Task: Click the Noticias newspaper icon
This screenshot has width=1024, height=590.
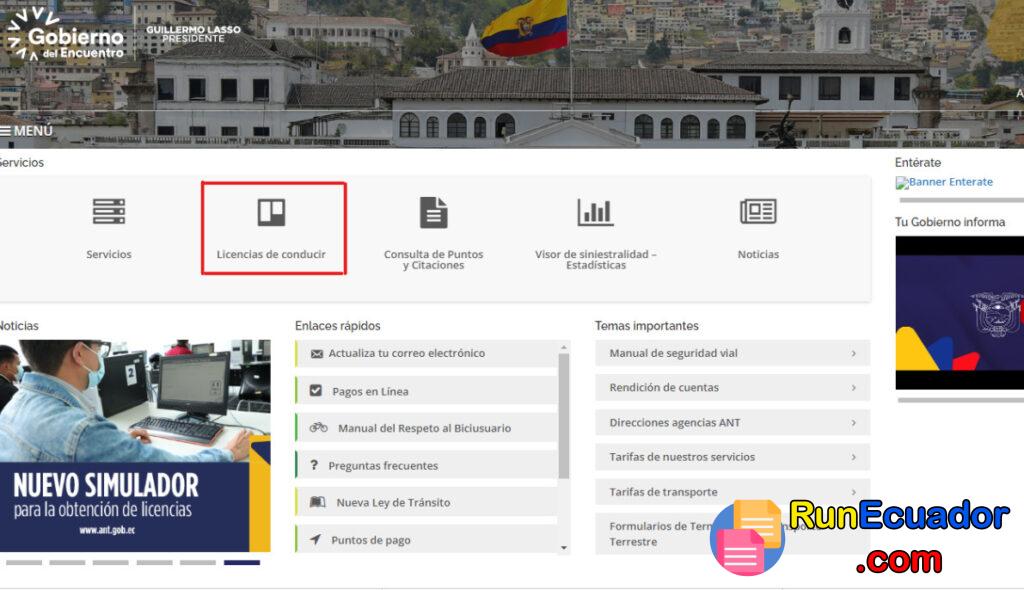Action: coord(758,211)
